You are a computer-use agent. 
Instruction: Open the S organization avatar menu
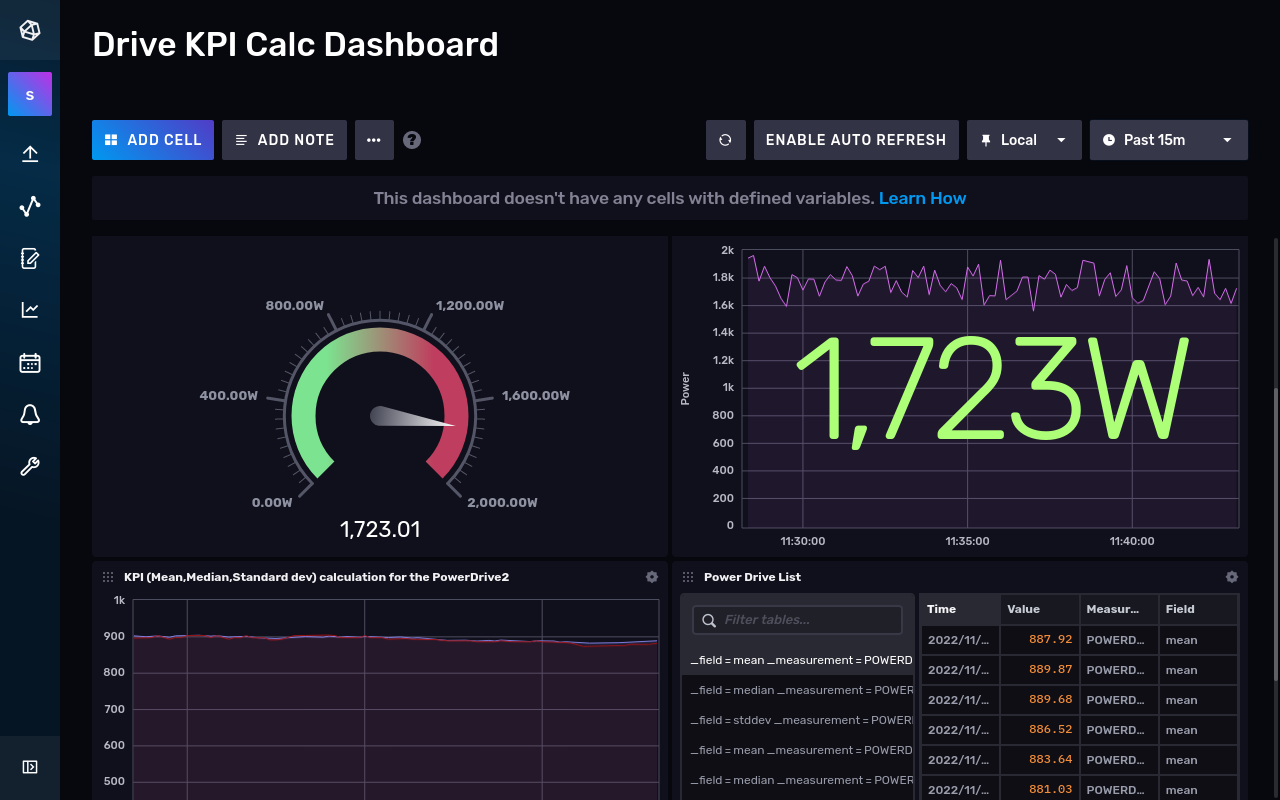(x=29, y=93)
